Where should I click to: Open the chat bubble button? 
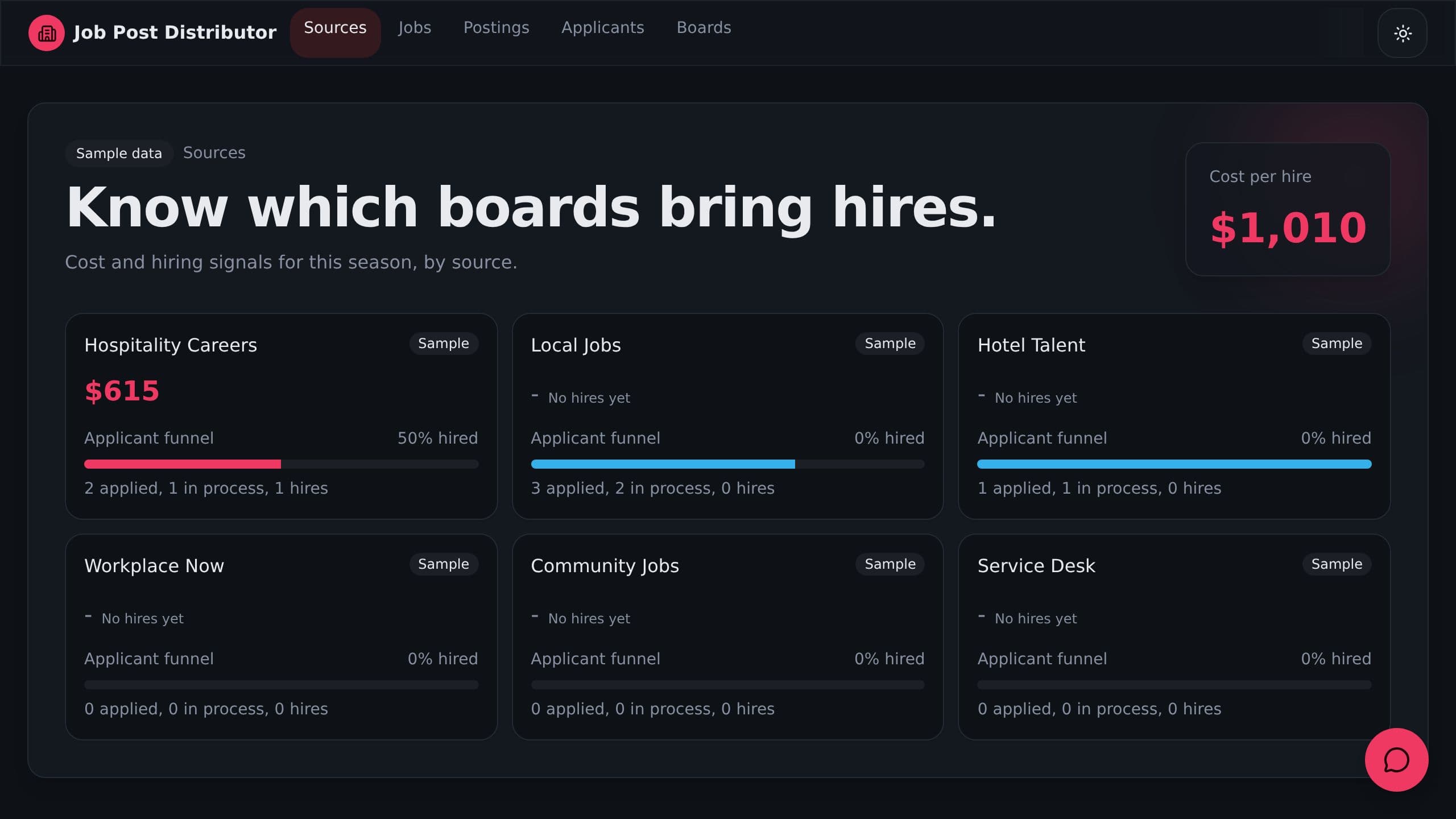tap(1396, 760)
